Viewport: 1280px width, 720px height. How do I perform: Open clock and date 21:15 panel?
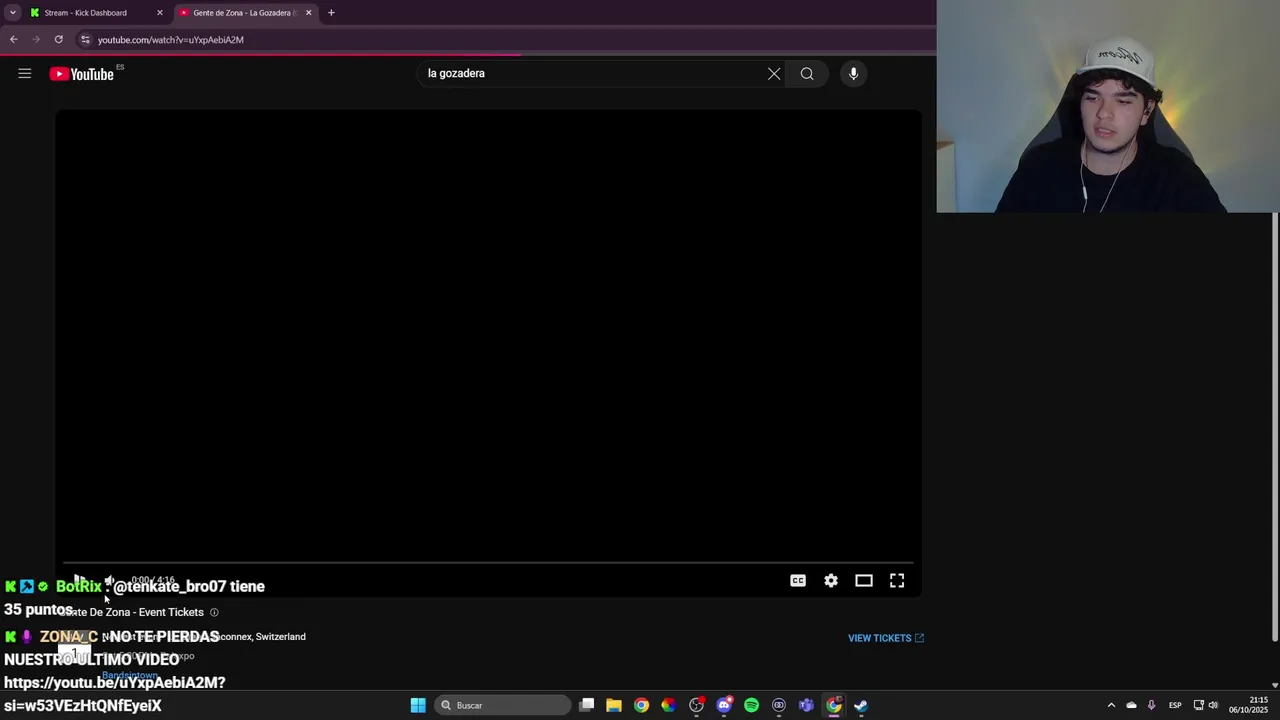[1250, 705]
